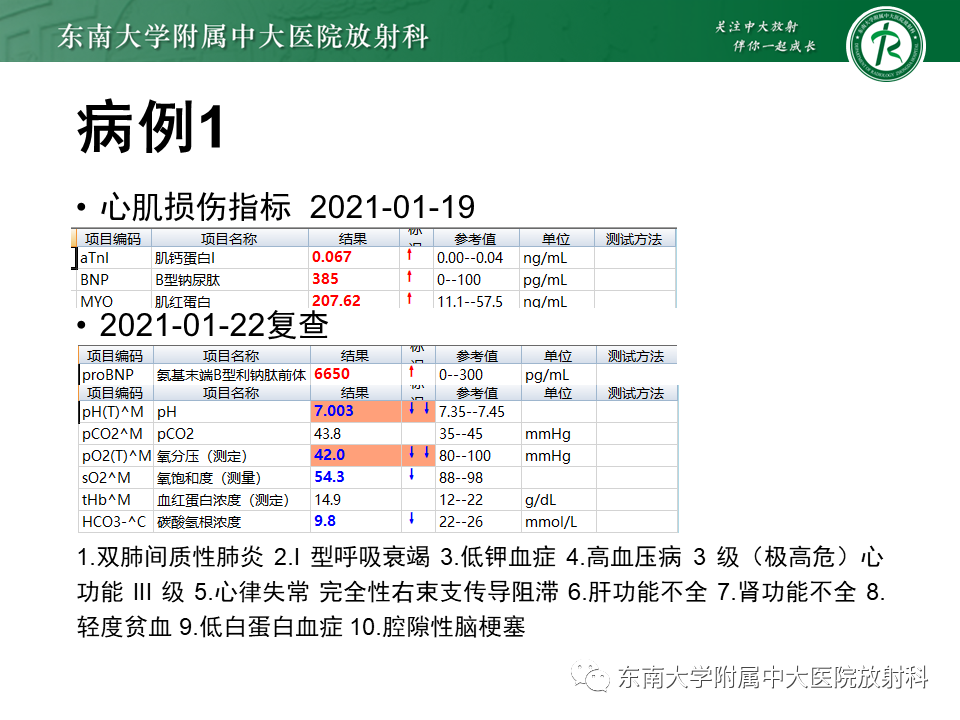The height and width of the screenshot is (720, 960).
Task: Click unit g/dL in tHb^M row
Action: pyautogui.click(x=541, y=500)
